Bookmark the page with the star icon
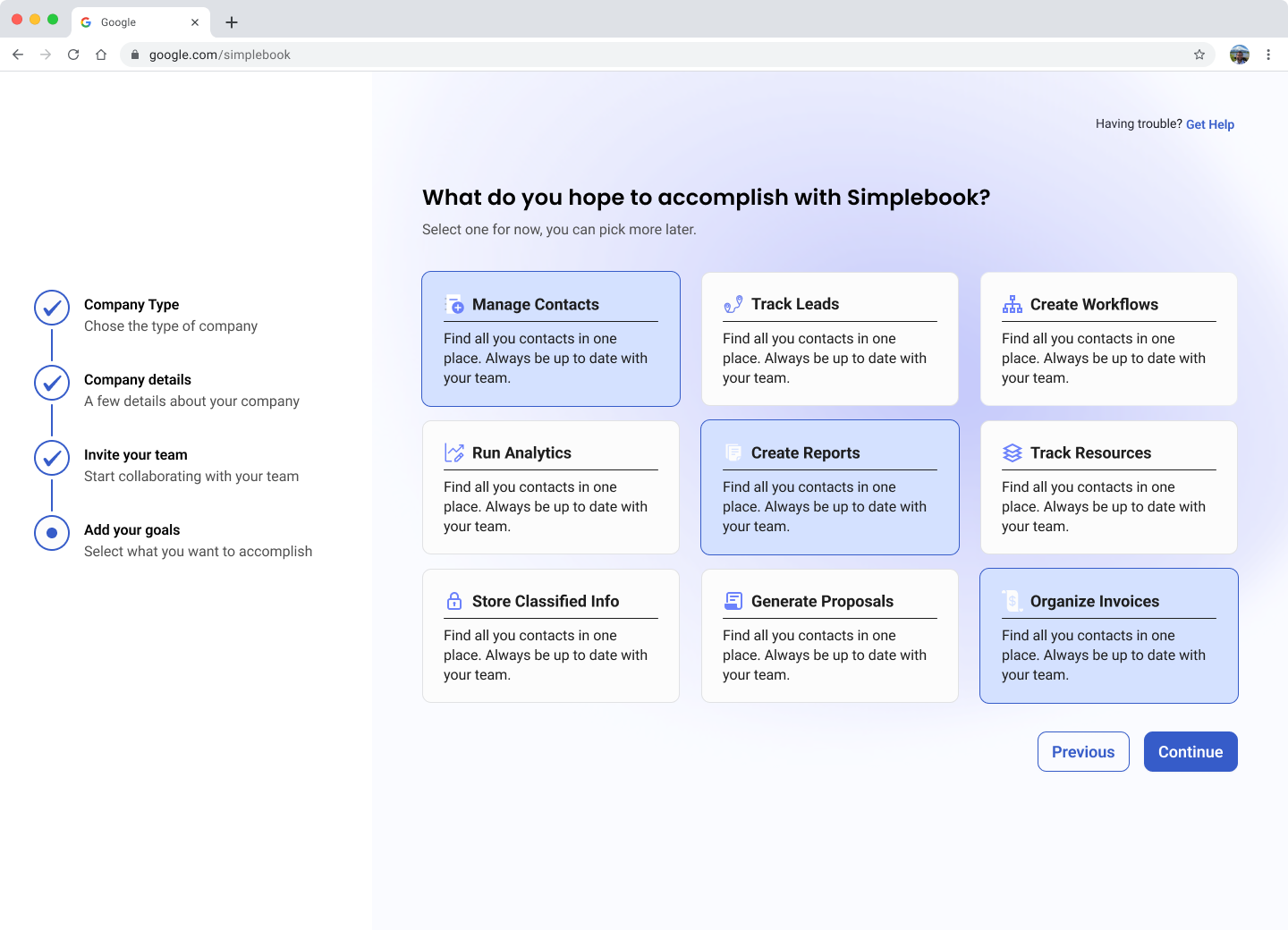The height and width of the screenshot is (930, 1288). click(x=1199, y=55)
